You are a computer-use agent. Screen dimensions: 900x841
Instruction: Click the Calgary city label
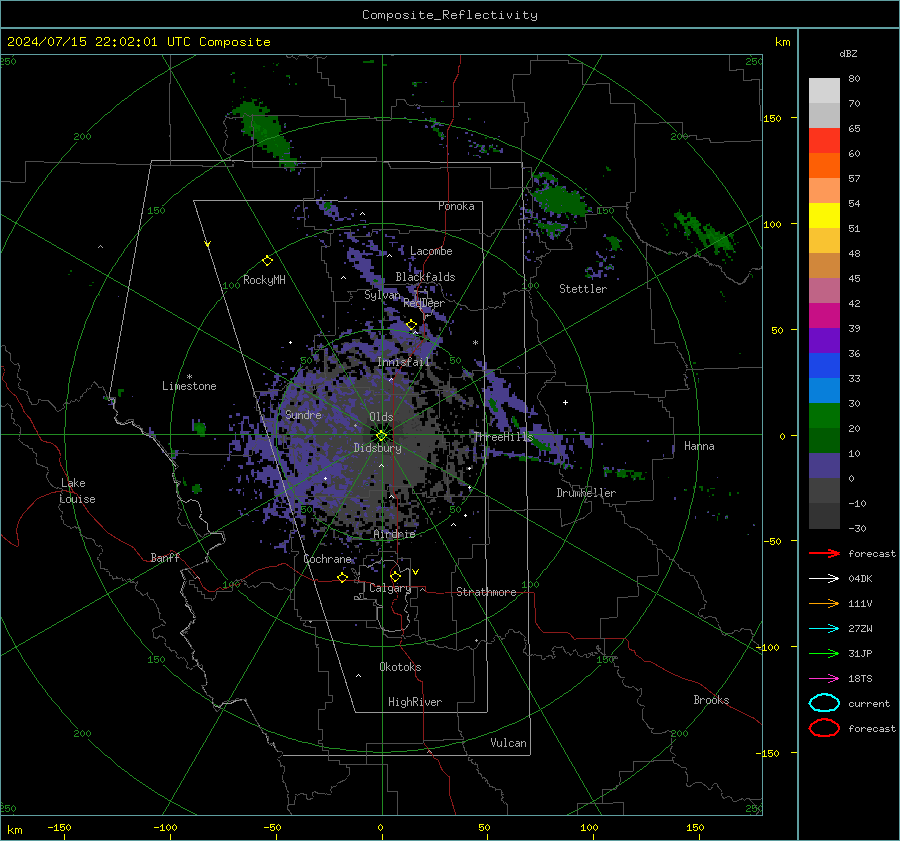[x=390, y=588]
